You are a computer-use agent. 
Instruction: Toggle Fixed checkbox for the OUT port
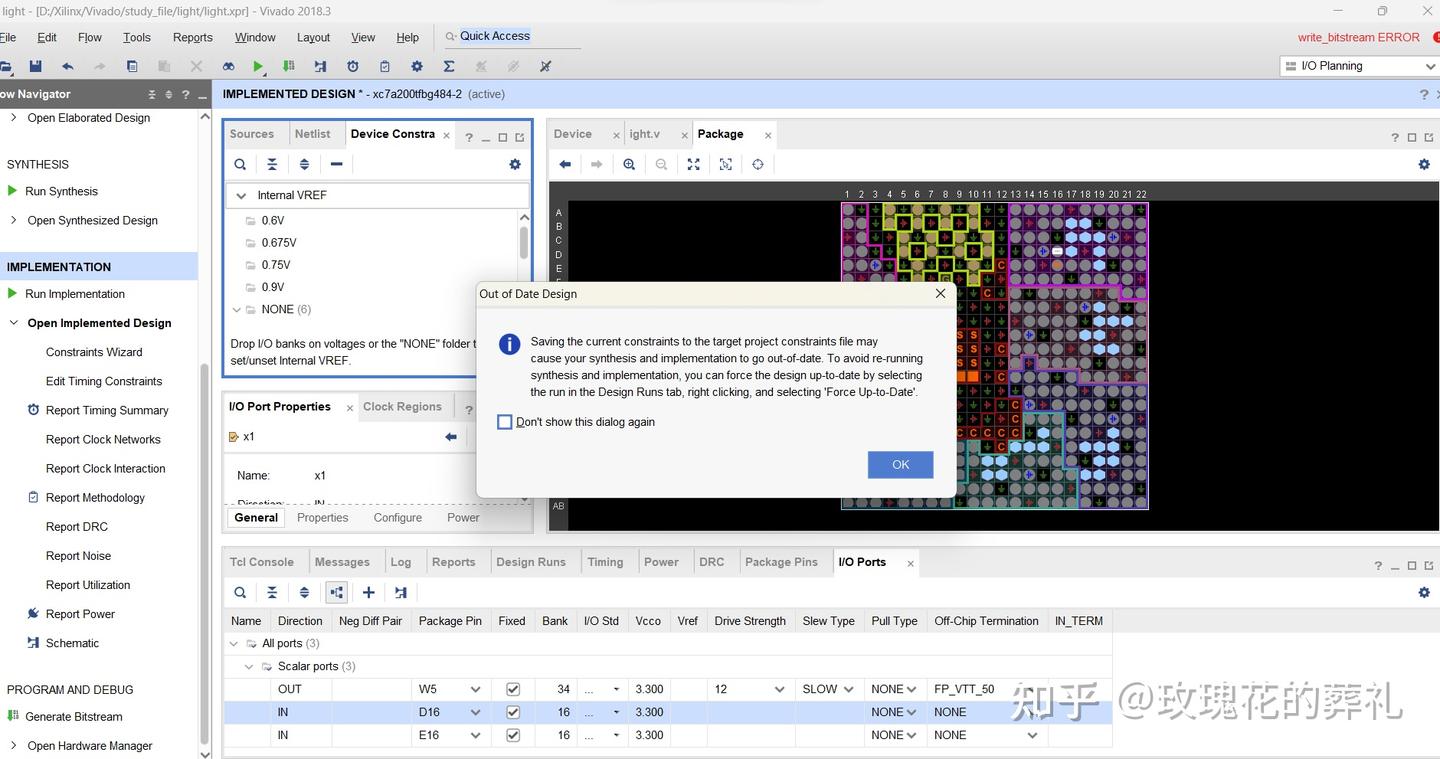[513, 689]
